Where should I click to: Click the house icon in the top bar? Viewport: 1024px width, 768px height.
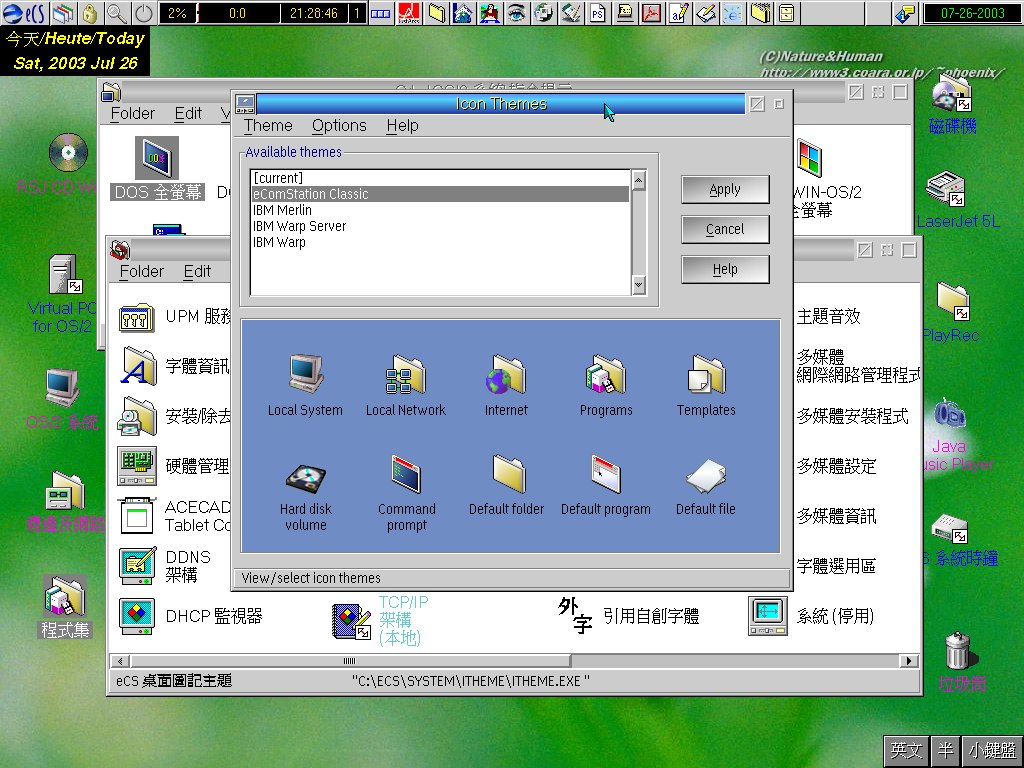[x=462, y=13]
